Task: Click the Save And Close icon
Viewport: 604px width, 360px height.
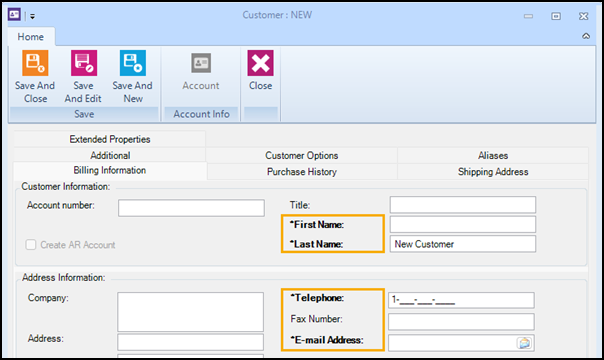Action: (x=35, y=63)
